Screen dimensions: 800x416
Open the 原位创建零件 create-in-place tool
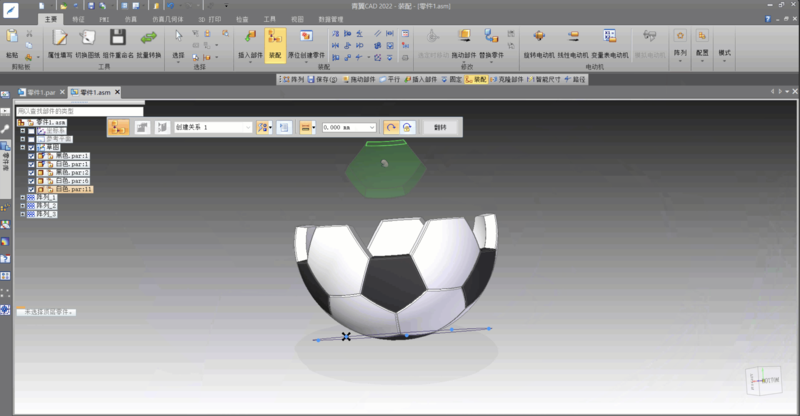tap(307, 41)
